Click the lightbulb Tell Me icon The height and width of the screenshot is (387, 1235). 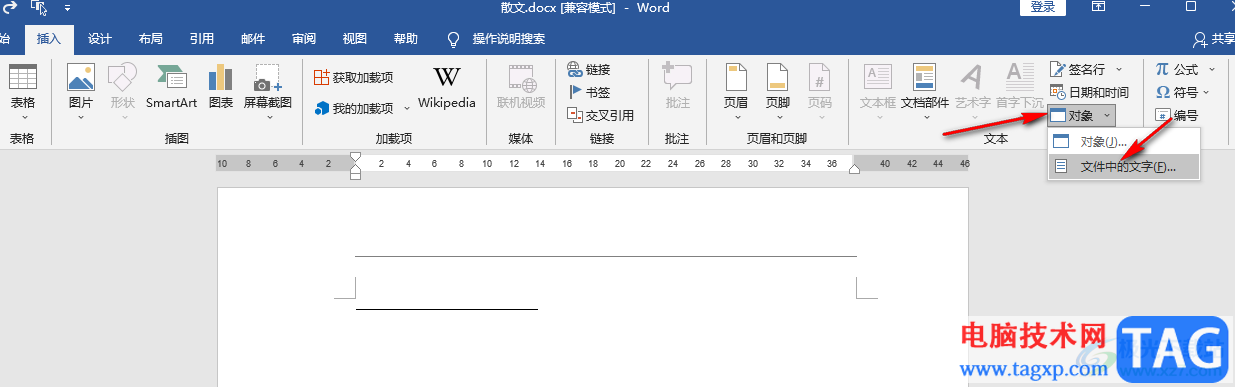(x=452, y=39)
